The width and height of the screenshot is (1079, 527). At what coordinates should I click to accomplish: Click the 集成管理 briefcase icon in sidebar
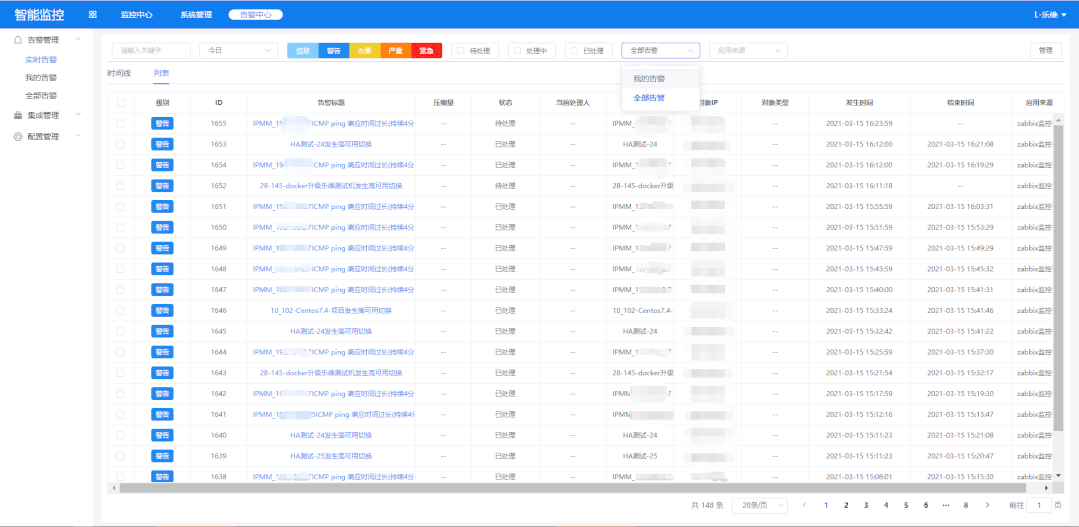click(x=19, y=115)
